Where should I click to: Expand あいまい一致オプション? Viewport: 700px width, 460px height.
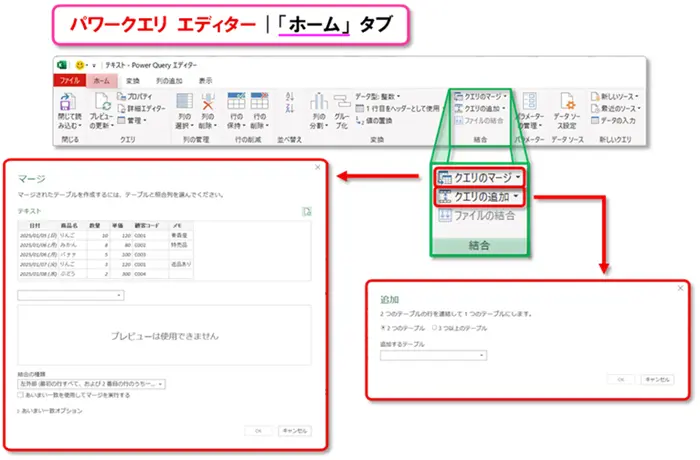[50, 411]
